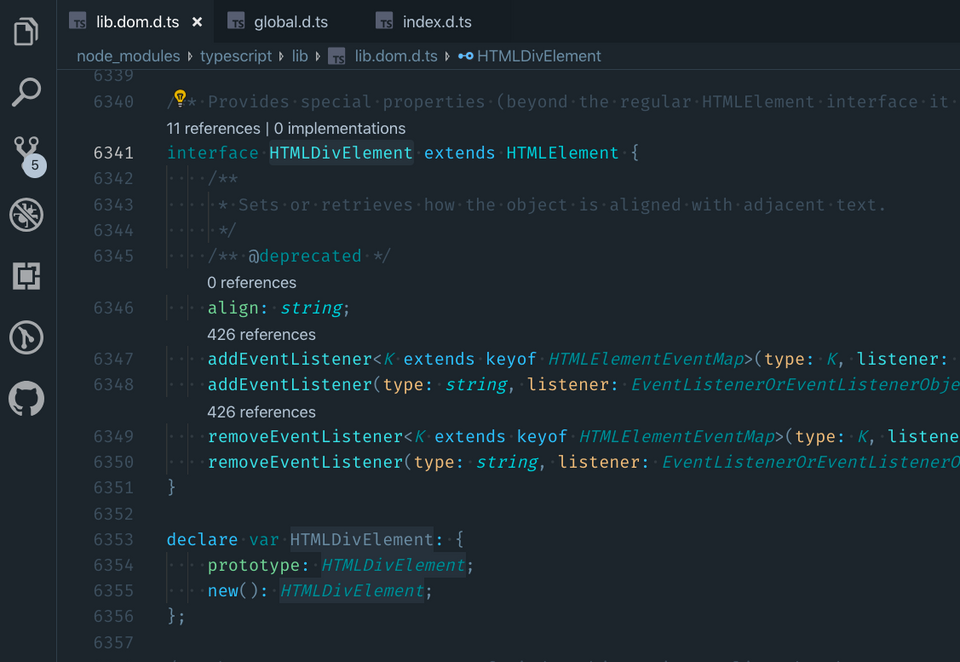Click the 'interface' keyword on line 6341
Image resolution: width=960 pixels, height=662 pixels.
pyautogui.click(x=213, y=153)
